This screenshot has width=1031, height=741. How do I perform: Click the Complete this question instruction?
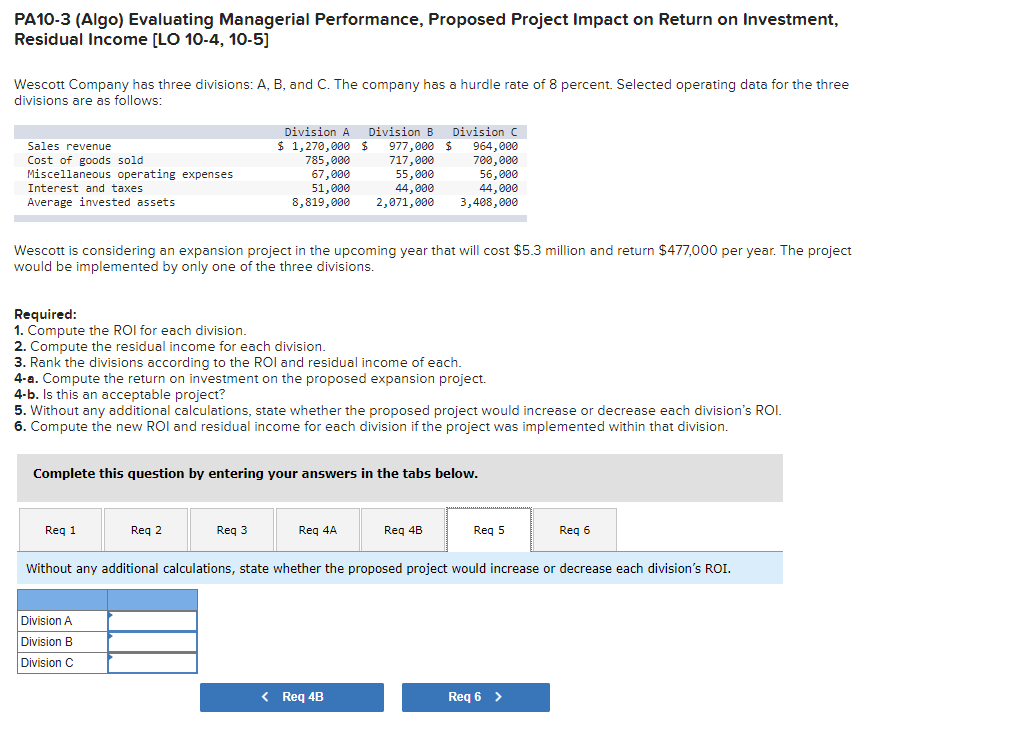pyautogui.click(x=255, y=474)
